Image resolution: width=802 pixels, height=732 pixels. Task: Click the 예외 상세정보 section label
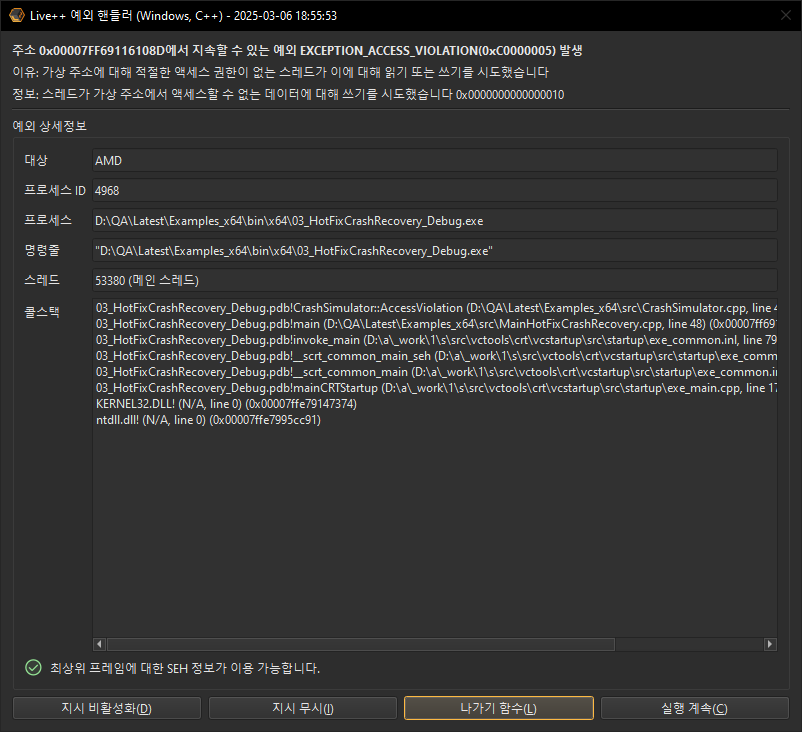pos(50,126)
